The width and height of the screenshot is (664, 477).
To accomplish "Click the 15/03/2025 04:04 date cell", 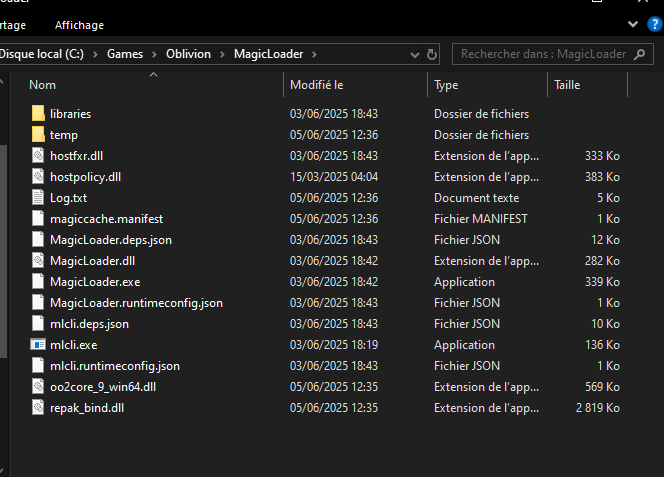I will click(x=334, y=177).
